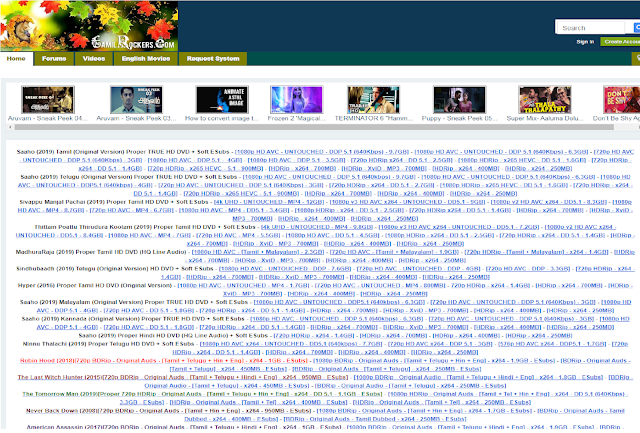Open Thittam Poattu 720p MP4 5.5GB link
640x433 pixels.
[238, 235]
